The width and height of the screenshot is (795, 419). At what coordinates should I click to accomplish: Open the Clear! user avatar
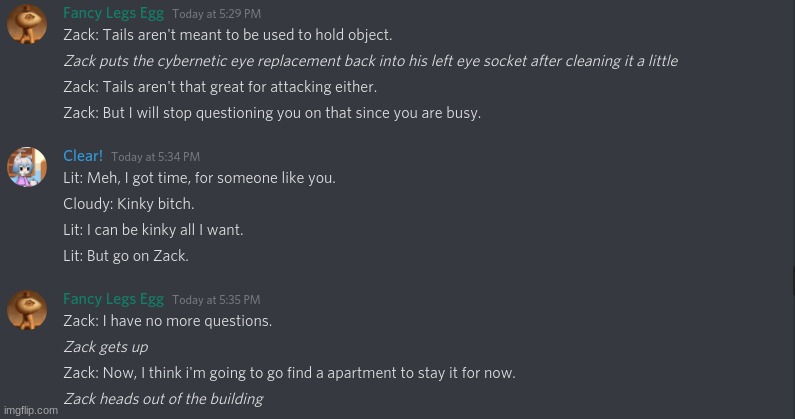pyautogui.click(x=27, y=167)
